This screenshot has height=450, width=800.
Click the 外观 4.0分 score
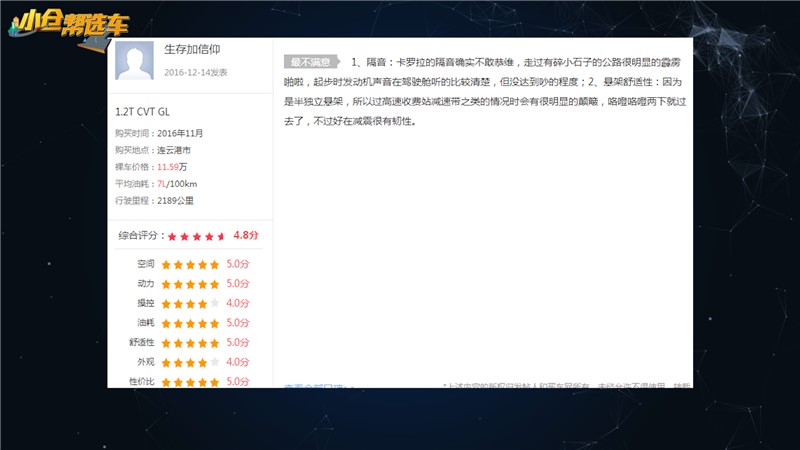pyautogui.click(x=238, y=362)
